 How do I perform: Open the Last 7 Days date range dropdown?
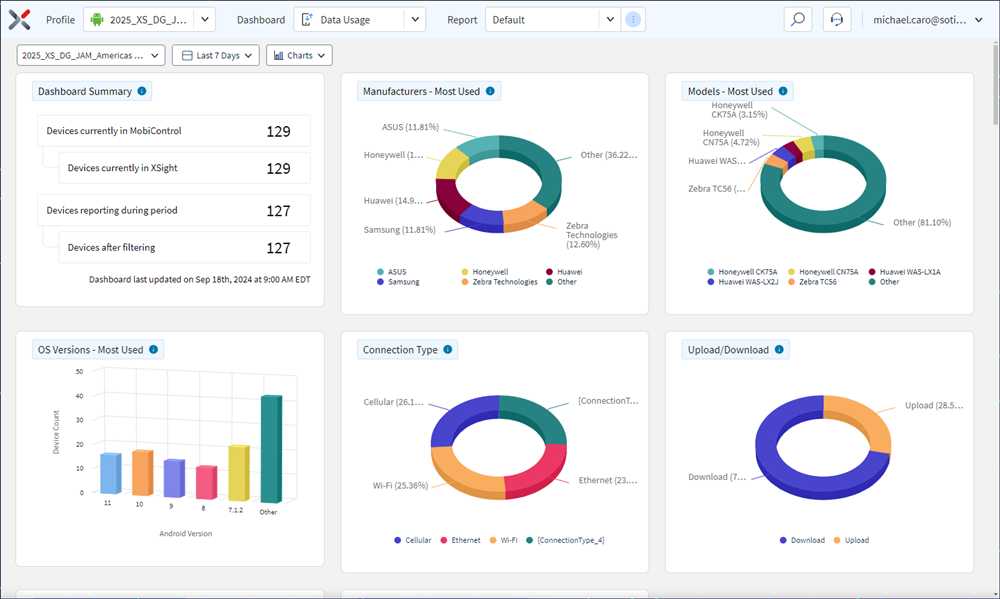pyautogui.click(x=216, y=55)
